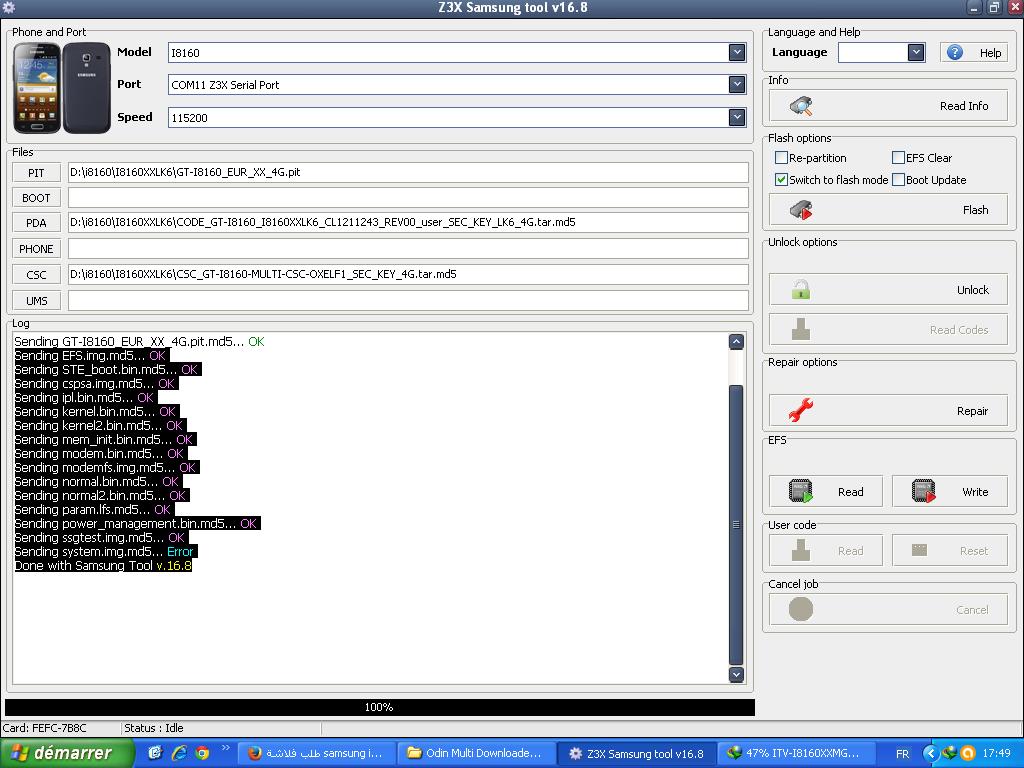
Task: Click the 'Card: FEFC-7B8C' status text
Action: pyautogui.click(x=44, y=728)
